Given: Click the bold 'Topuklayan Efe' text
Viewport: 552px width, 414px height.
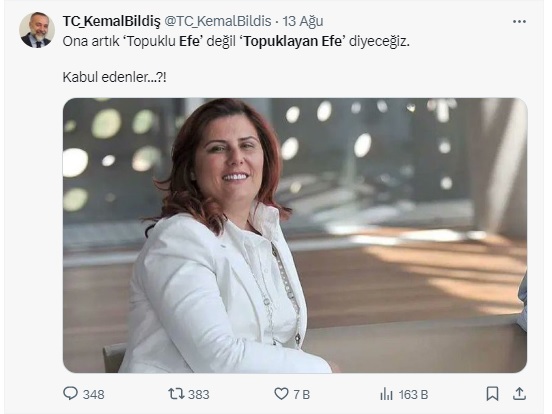Looking at the screenshot, I should tap(292, 42).
